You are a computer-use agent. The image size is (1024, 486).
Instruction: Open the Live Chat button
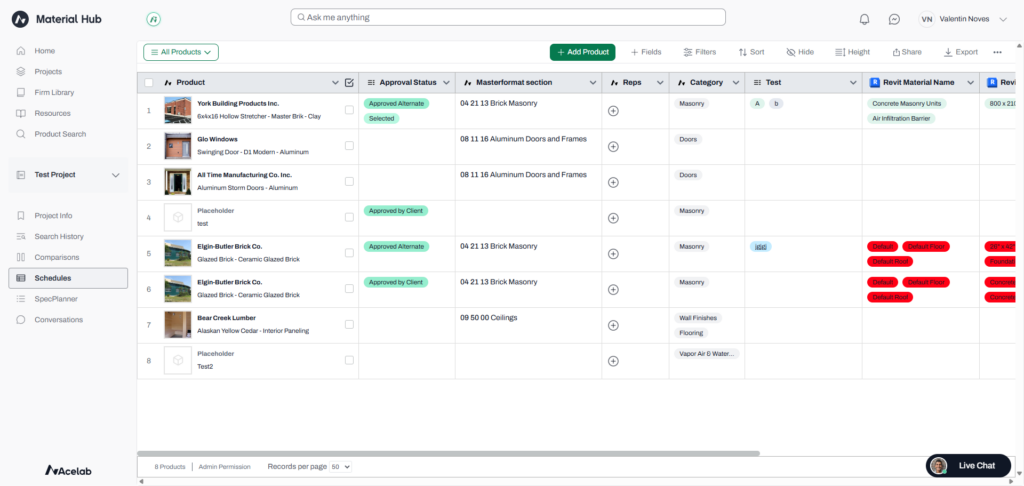[968, 465]
